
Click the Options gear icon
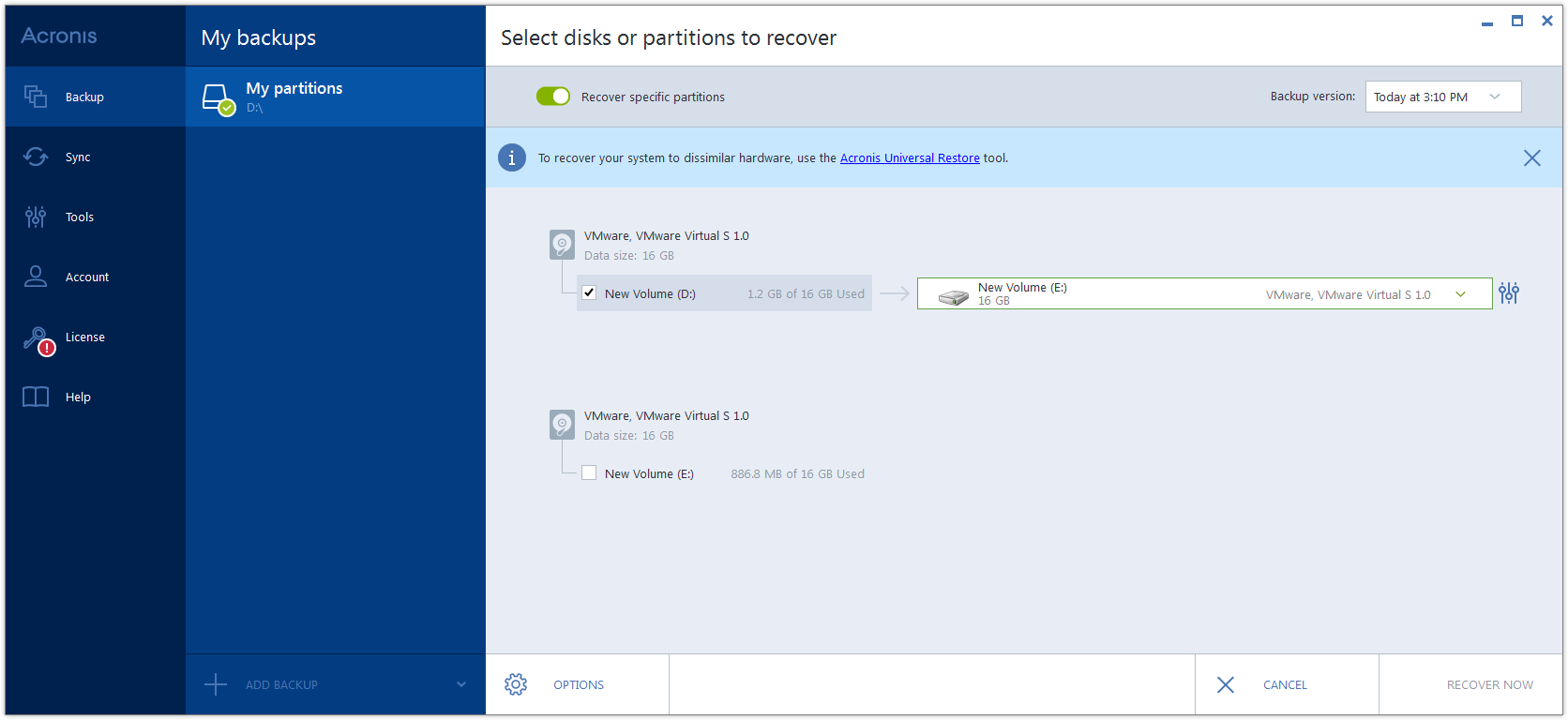[x=516, y=684]
